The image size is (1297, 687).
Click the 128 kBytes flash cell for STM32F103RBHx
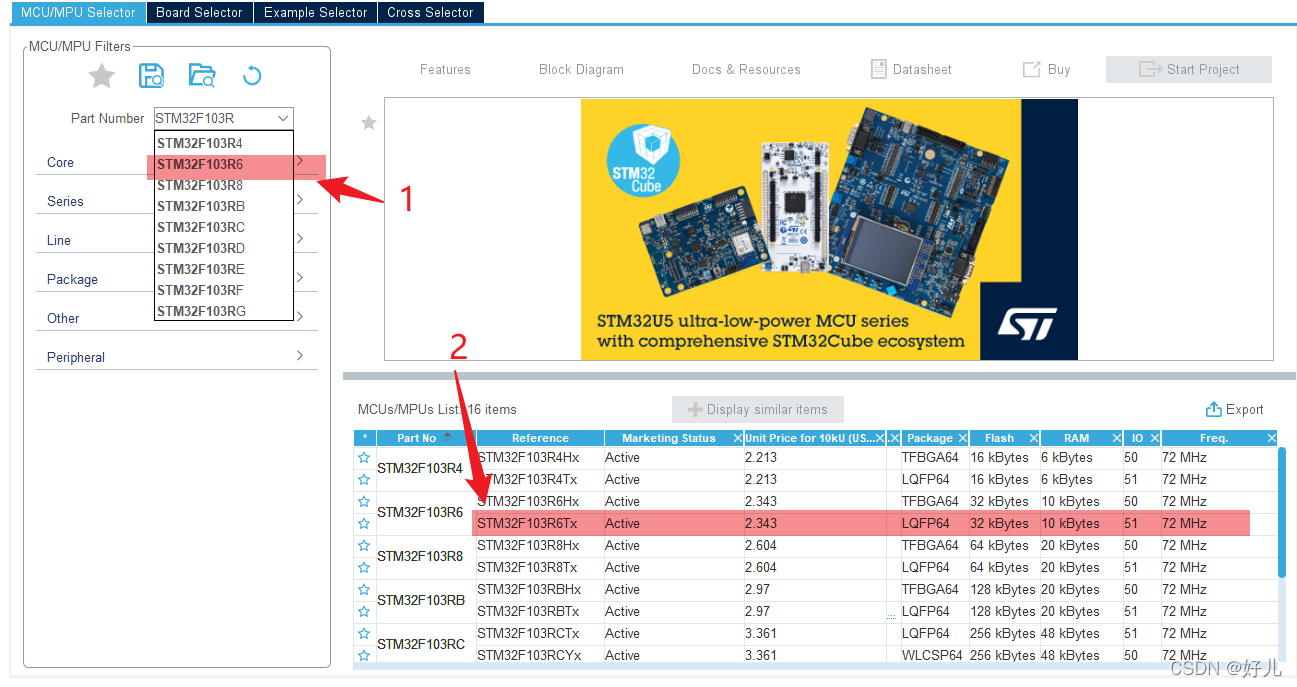[x=1003, y=590]
